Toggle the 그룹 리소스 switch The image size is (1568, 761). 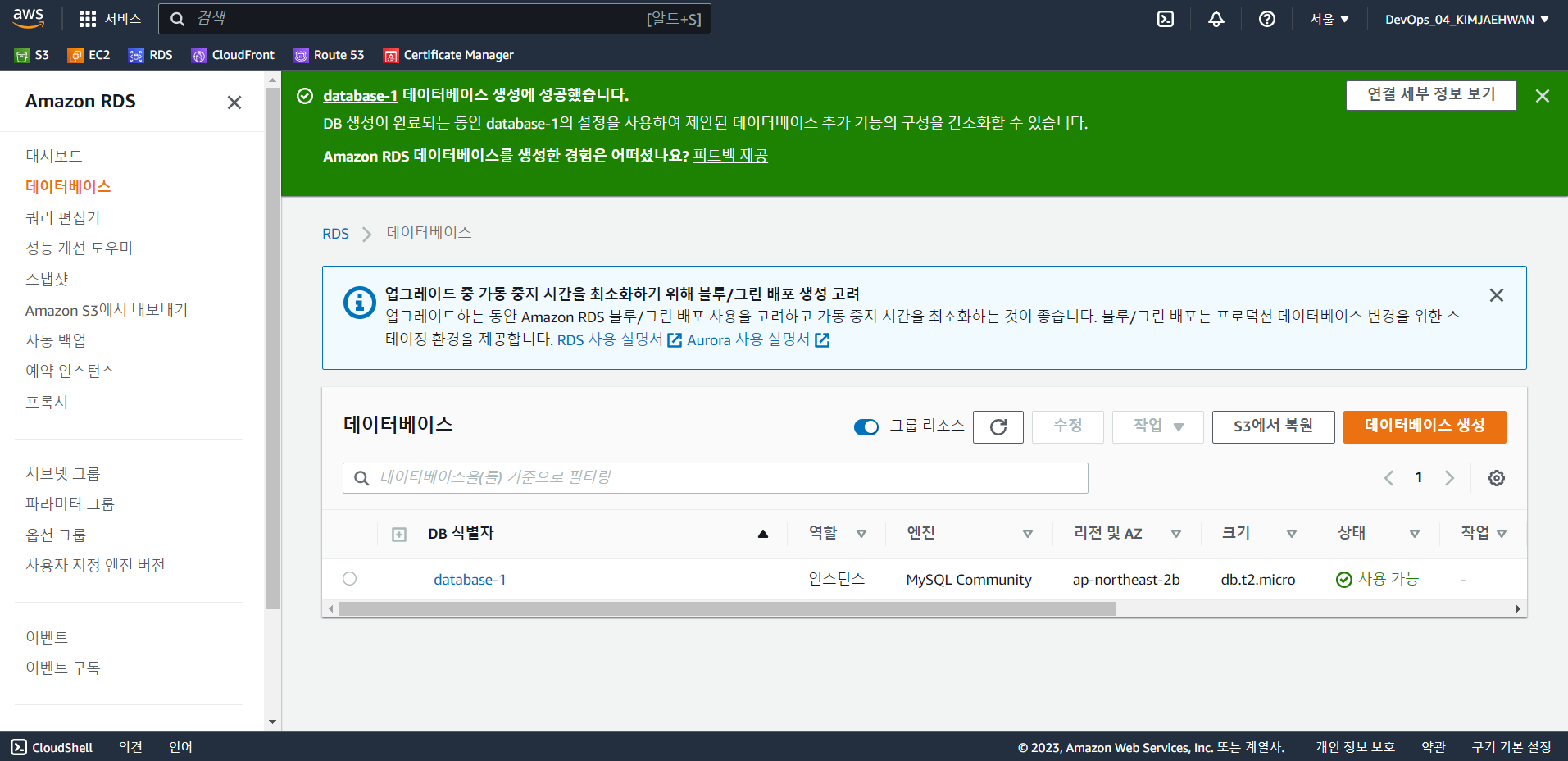click(x=866, y=426)
